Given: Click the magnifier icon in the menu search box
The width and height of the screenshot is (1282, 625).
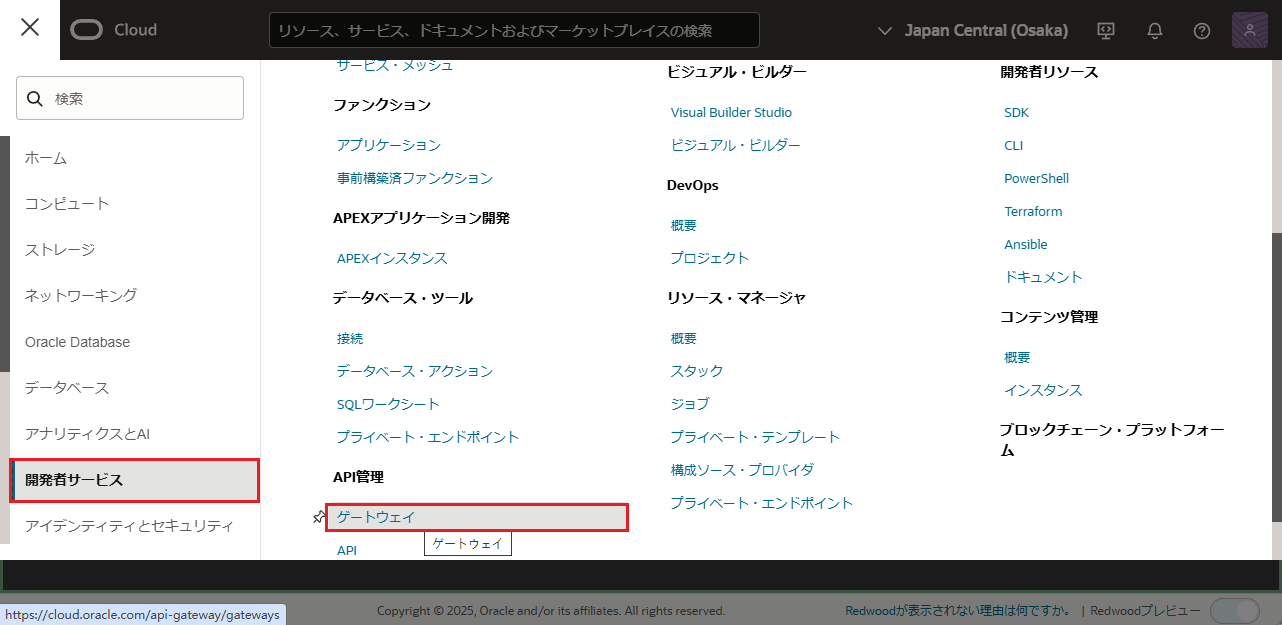Looking at the screenshot, I should 35,98.
